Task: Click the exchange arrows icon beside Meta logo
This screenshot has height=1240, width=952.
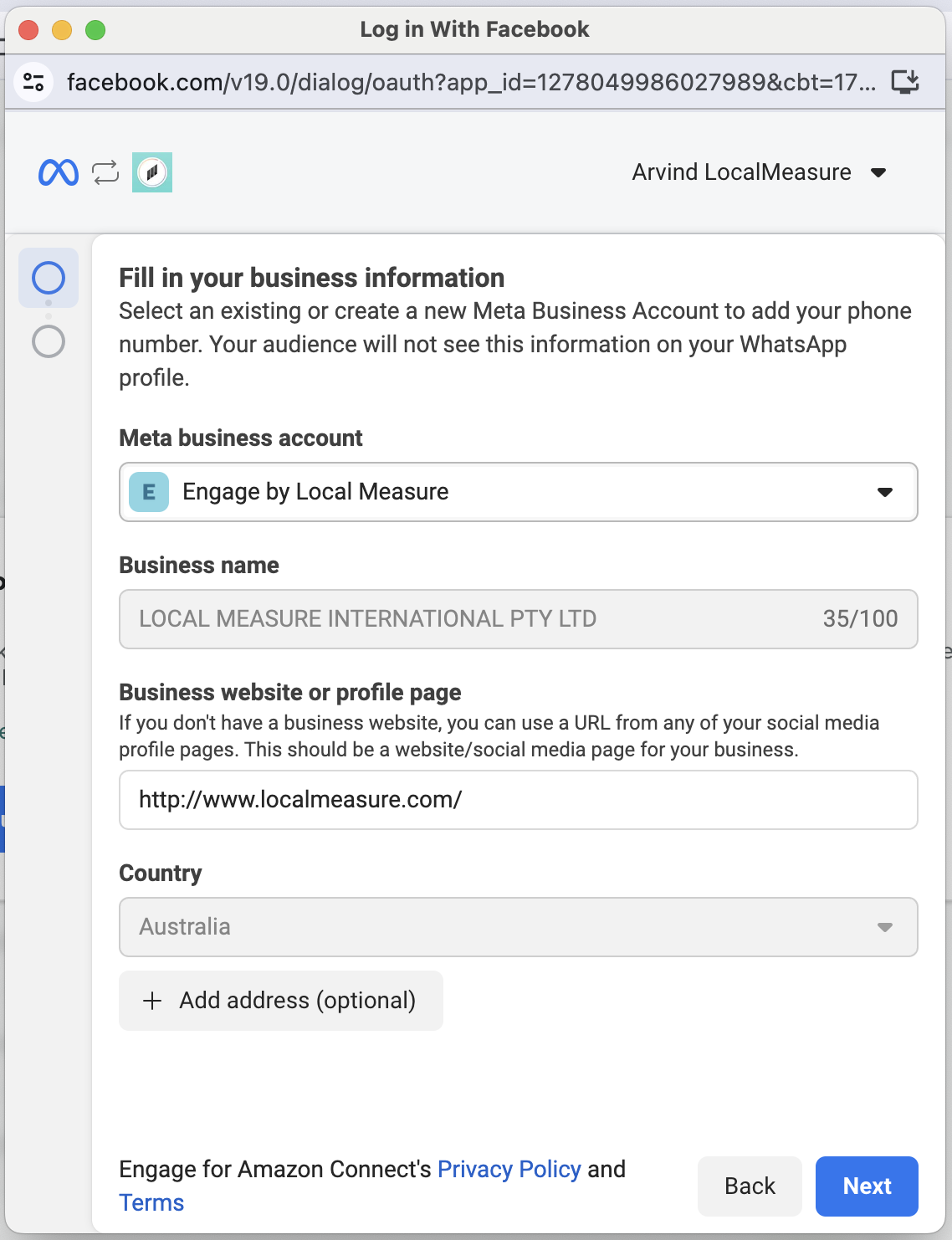Action: 105,172
